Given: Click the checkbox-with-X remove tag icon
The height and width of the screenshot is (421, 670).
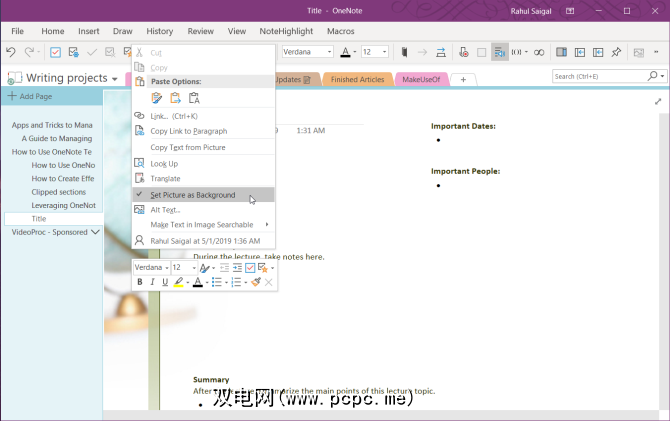Looking at the screenshot, I should (110, 52).
